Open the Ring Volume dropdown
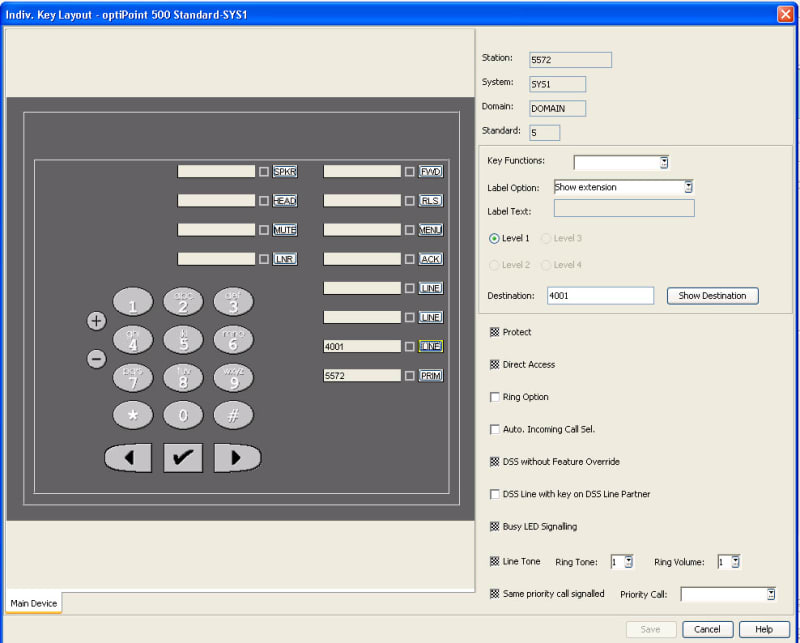800x643 pixels. 735,562
